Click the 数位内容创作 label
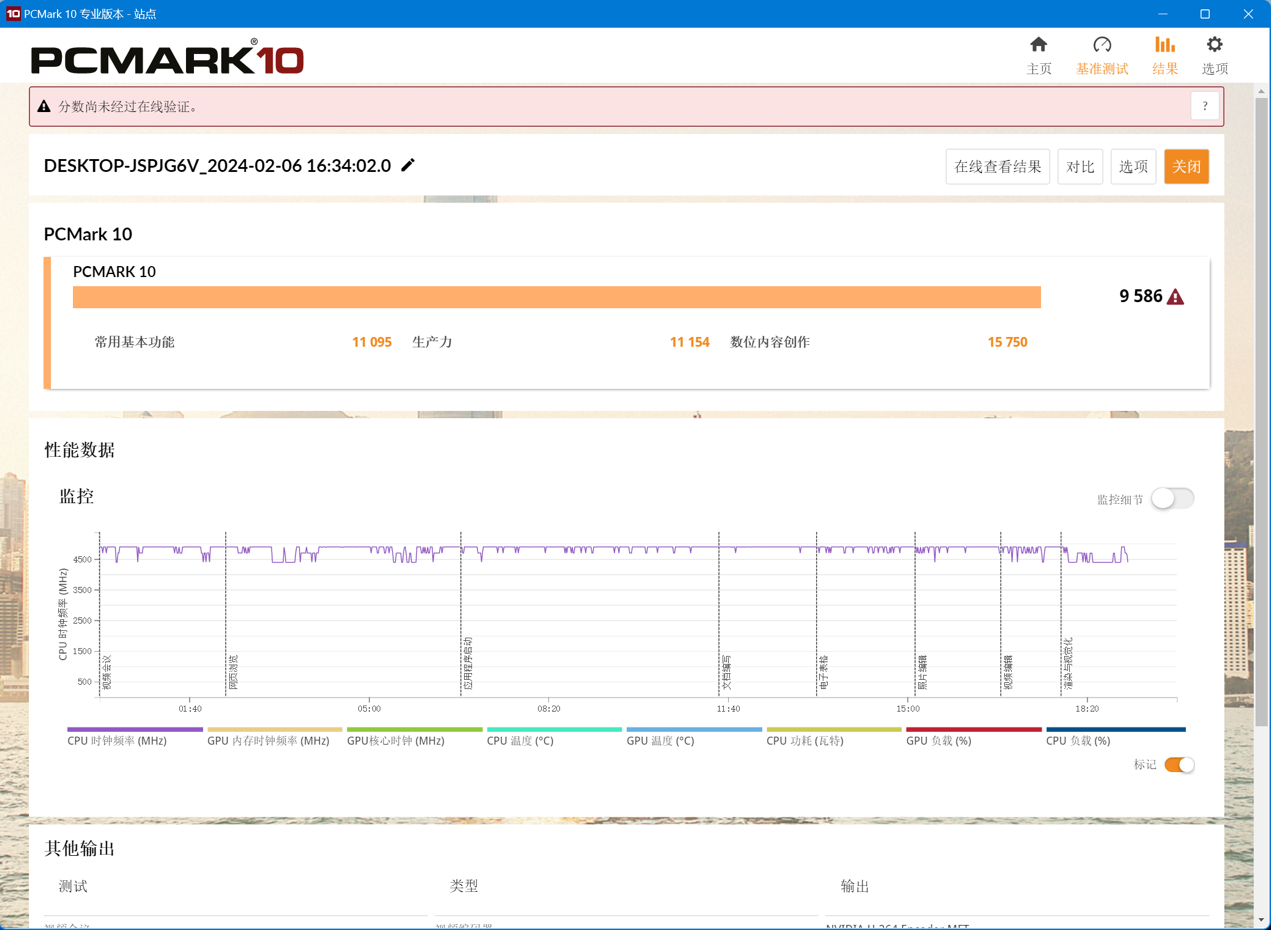 click(770, 342)
